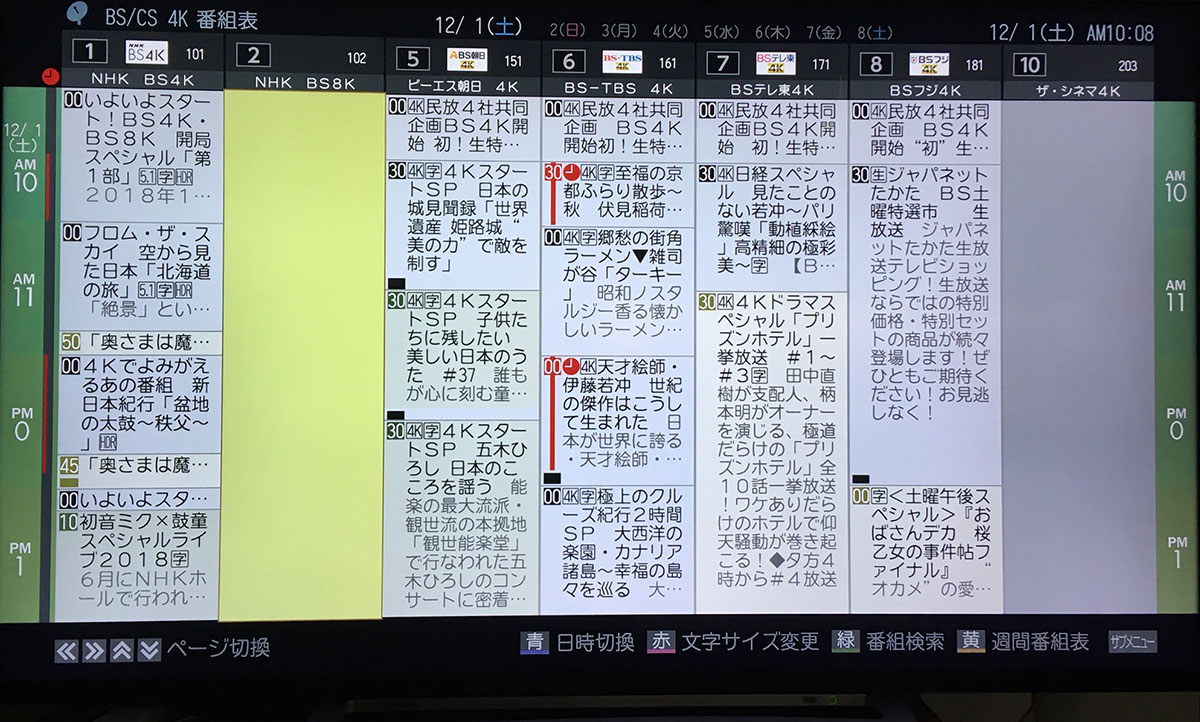Image resolution: width=1200 pixels, height=722 pixels.
Task: Select program 新日本紀行 盆地の太鼓〜秩父〜
Action: [141, 404]
